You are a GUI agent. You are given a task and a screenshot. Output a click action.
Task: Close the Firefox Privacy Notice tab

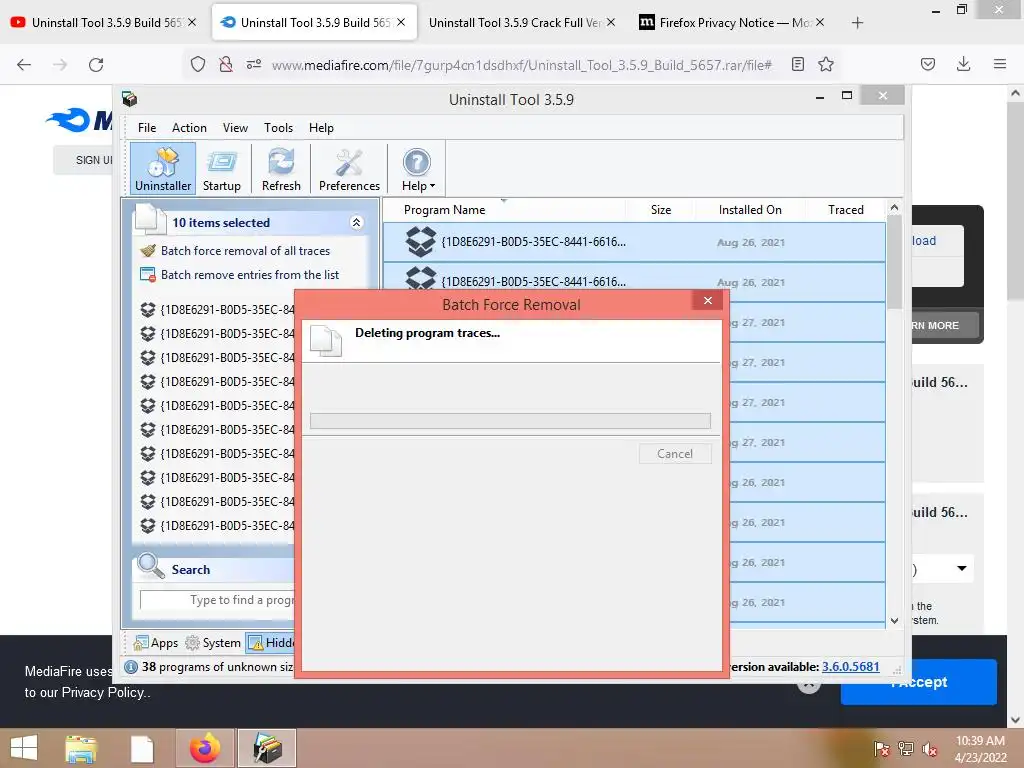pos(820,22)
